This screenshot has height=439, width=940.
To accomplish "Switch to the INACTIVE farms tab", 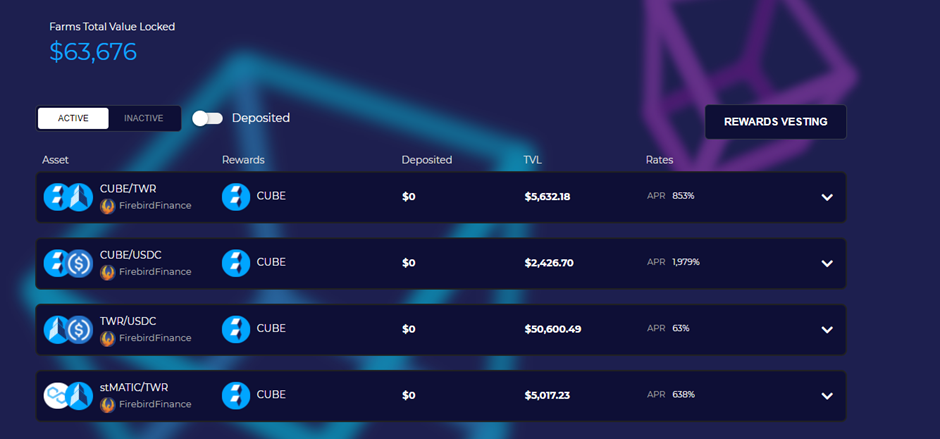I will point(144,118).
